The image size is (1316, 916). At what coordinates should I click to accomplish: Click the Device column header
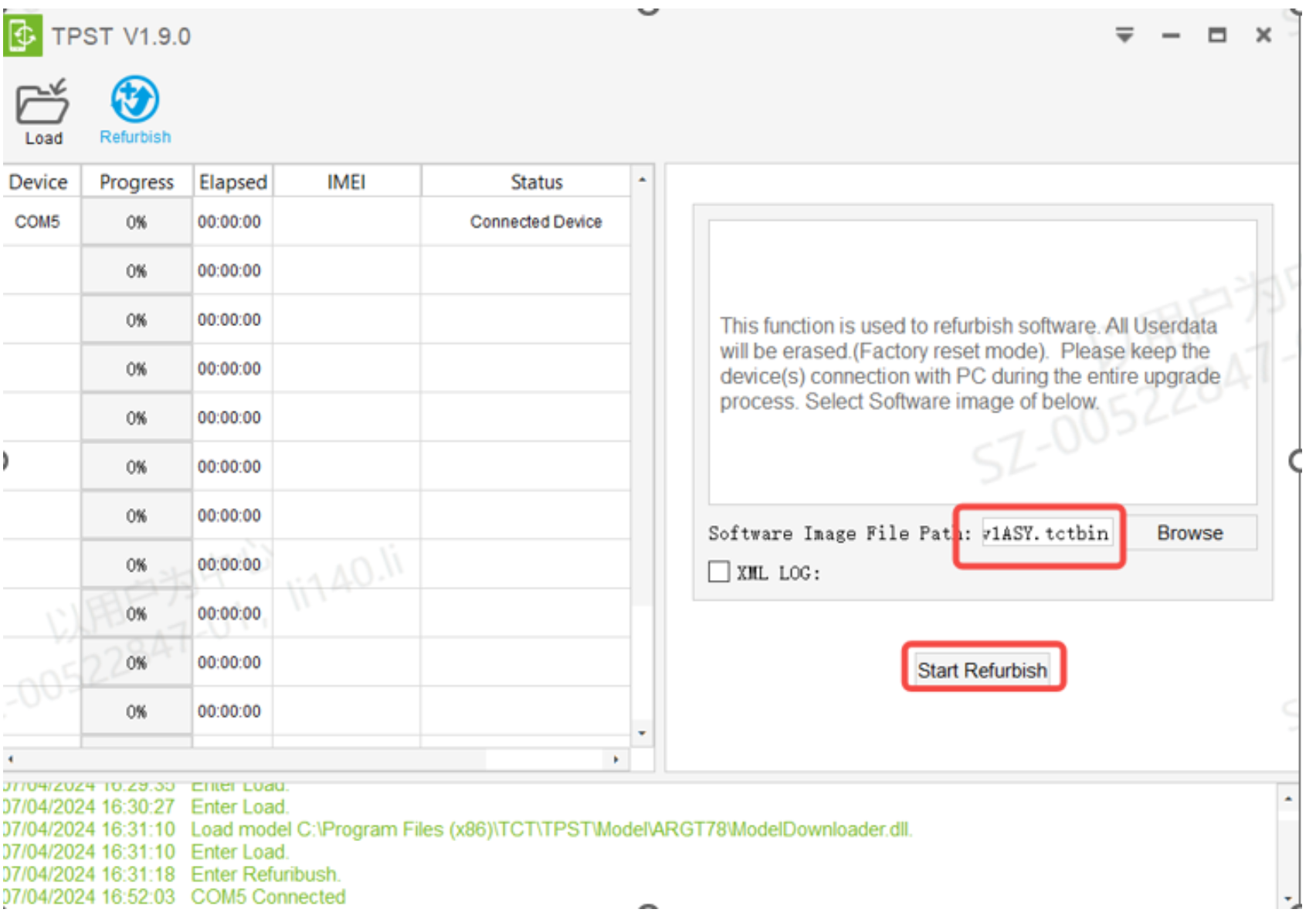39,182
